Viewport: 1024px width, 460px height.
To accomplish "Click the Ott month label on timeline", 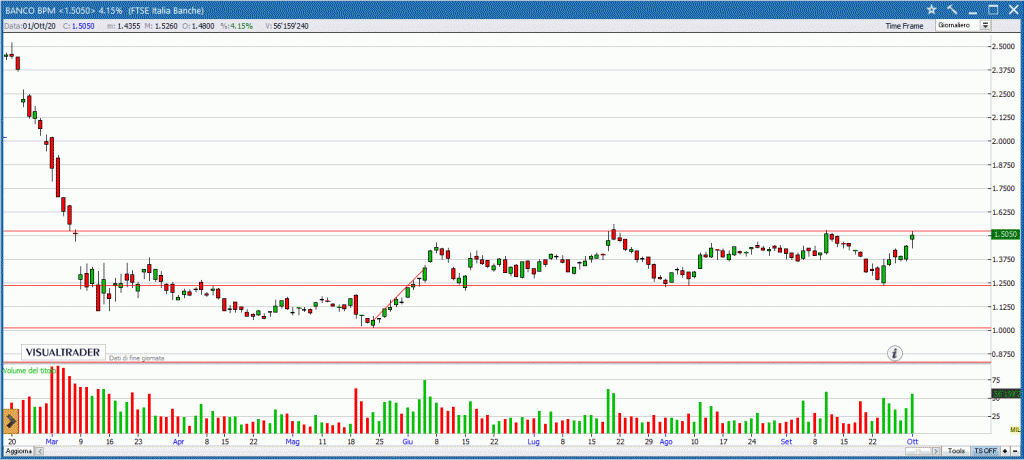I will (912, 442).
